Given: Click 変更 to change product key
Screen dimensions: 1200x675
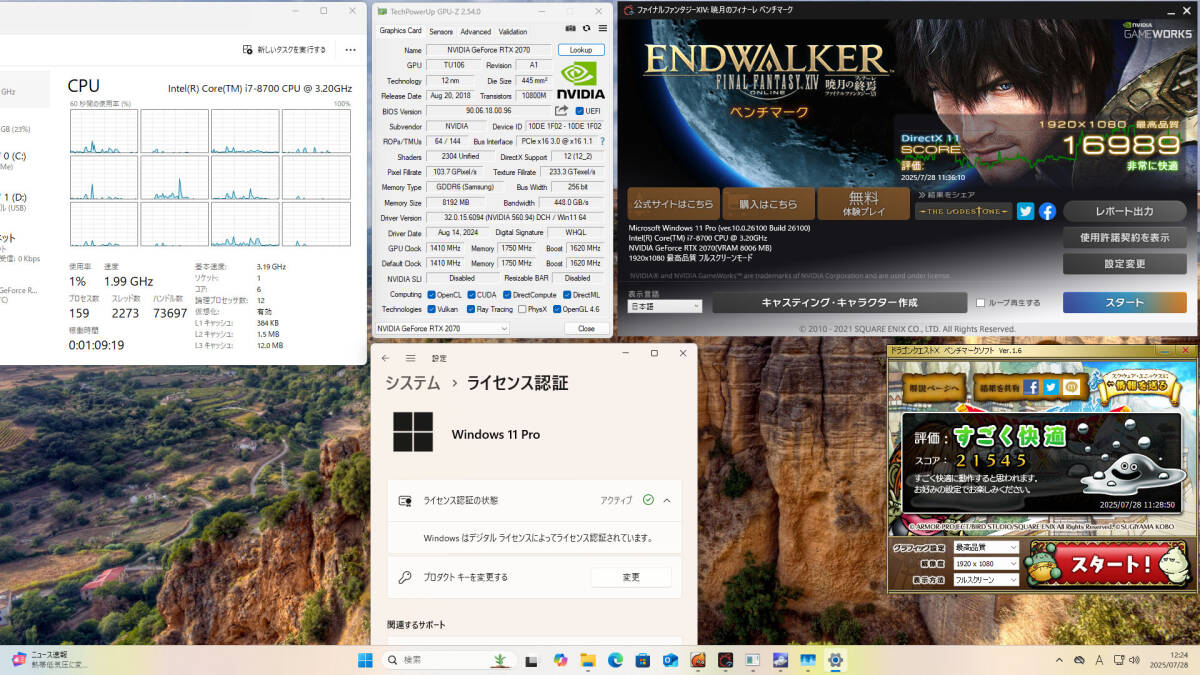Looking at the screenshot, I should coord(631,577).
